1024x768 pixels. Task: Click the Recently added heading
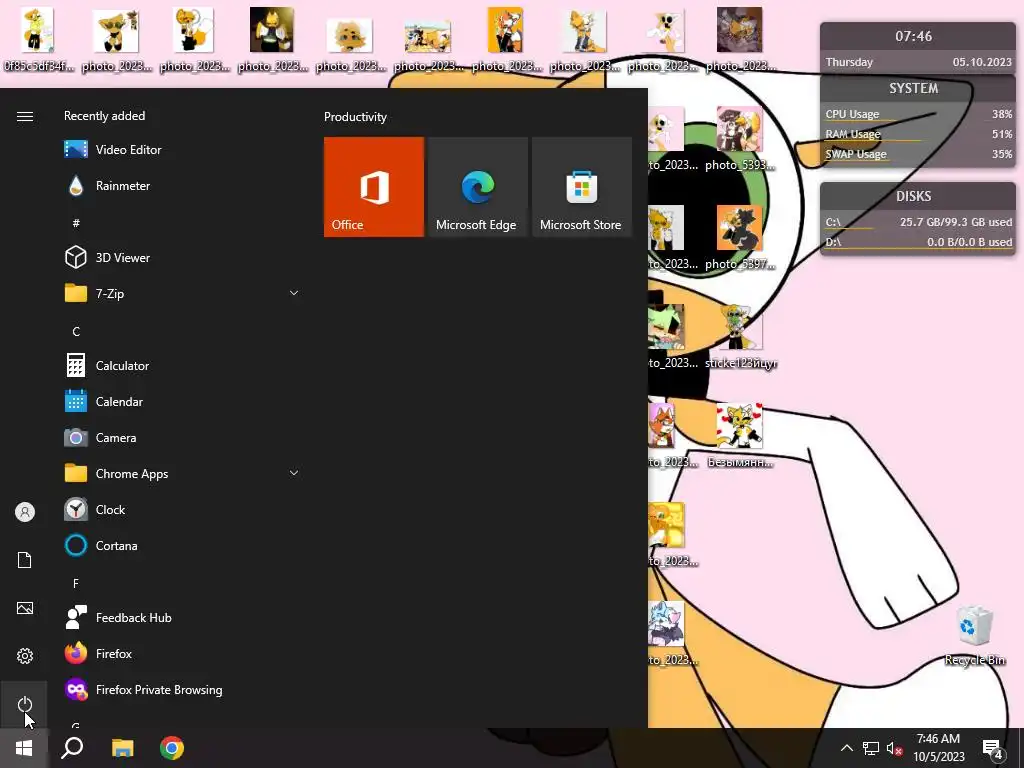coord(104,116)
